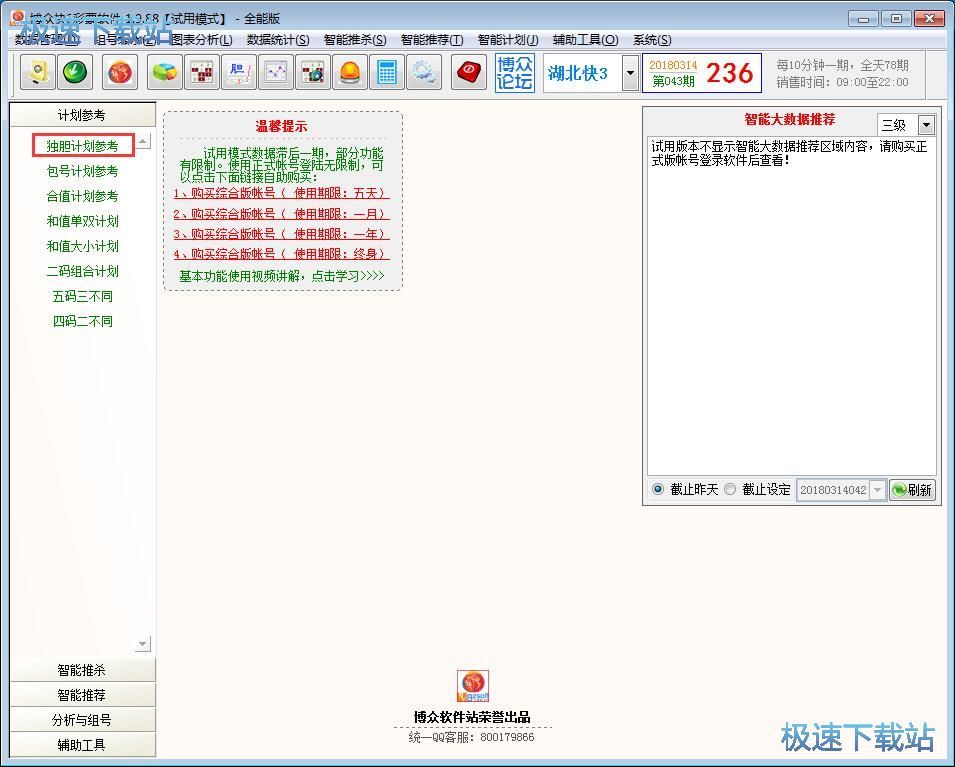Select 二码组合计划 in sidebar

click(x=83, y=271)
